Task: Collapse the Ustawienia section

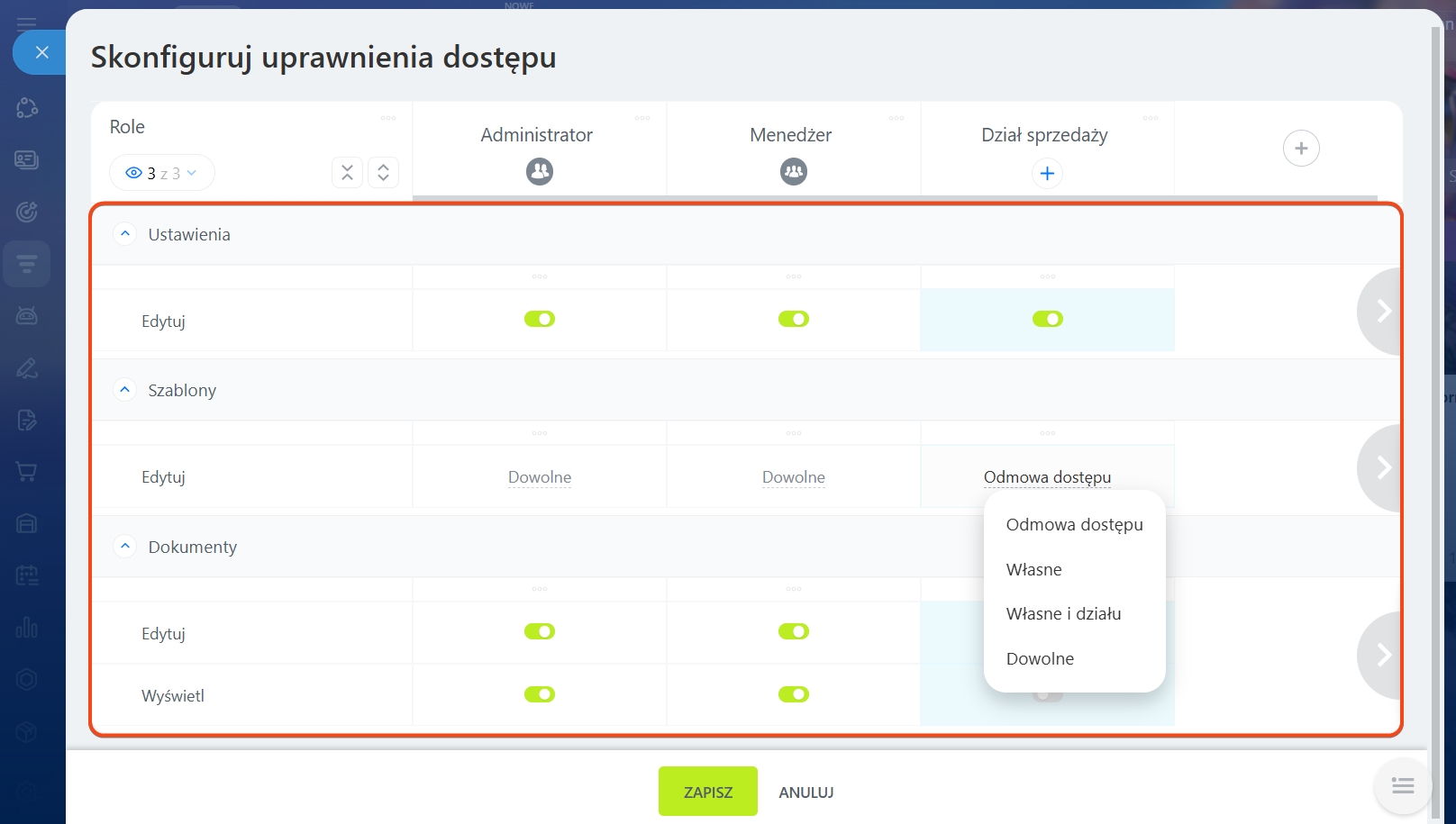Action: click(125, 234)
